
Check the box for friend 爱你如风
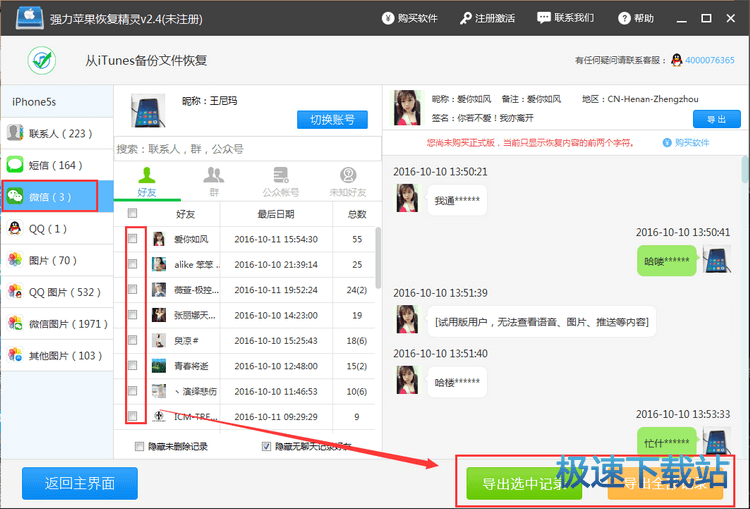(x=133, y=239)
